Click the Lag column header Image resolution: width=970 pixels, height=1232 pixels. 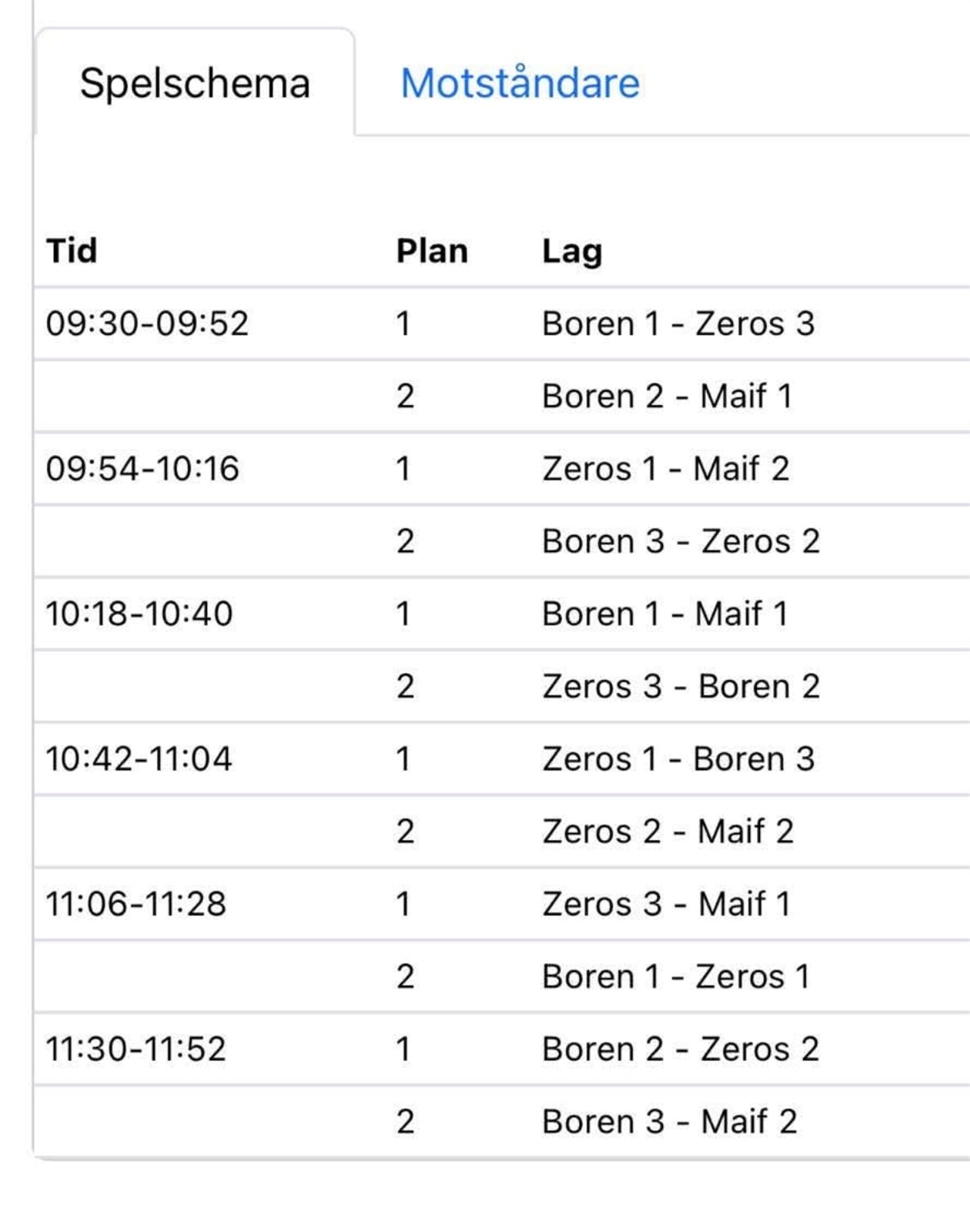point(572,251)
